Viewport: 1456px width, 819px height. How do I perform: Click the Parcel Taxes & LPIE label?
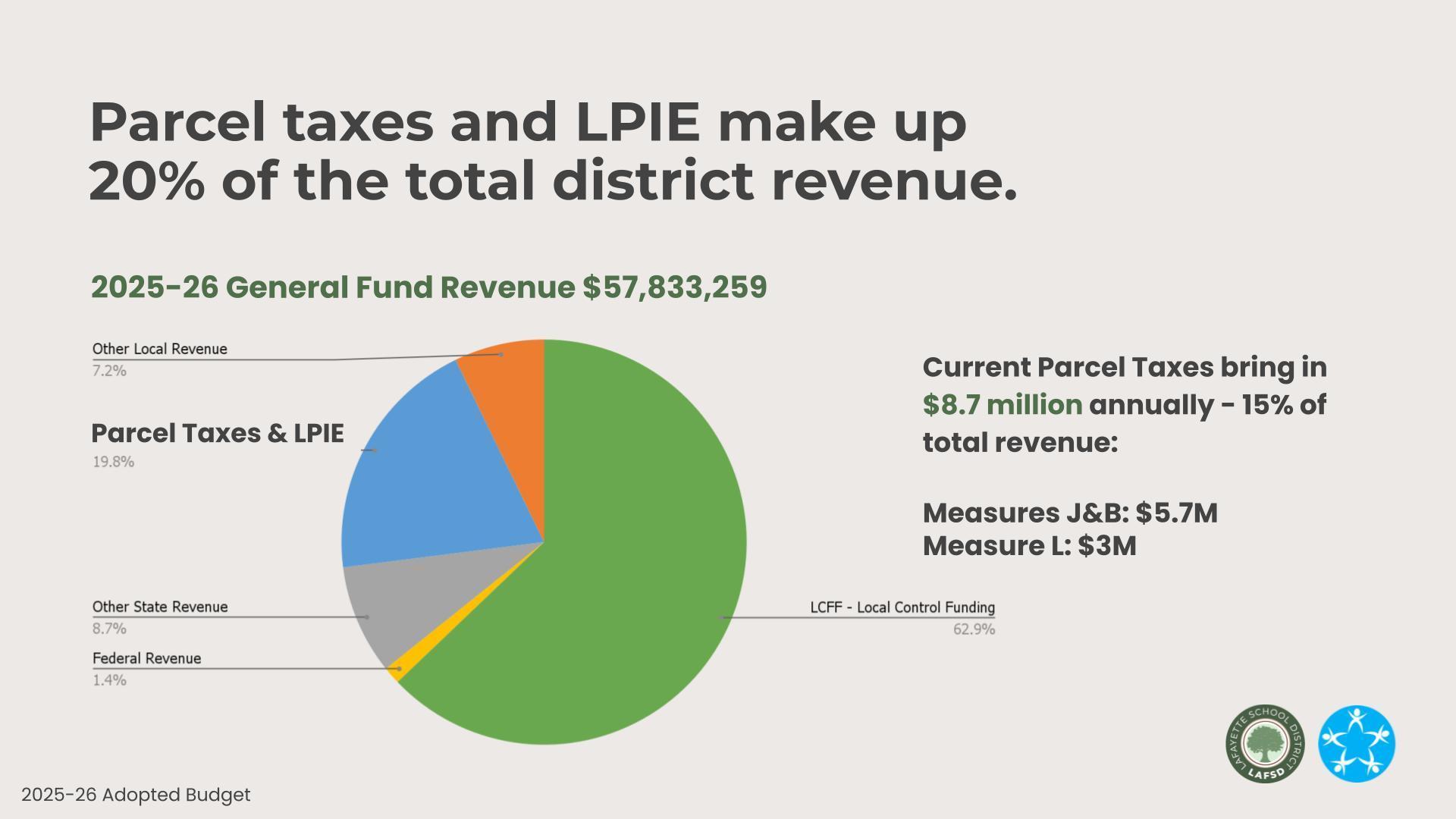[217, 433]
